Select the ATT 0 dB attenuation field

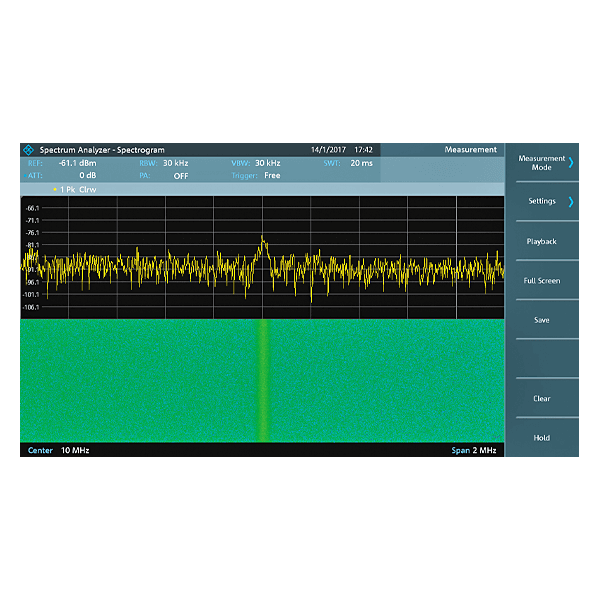click(x=87, y=175)
